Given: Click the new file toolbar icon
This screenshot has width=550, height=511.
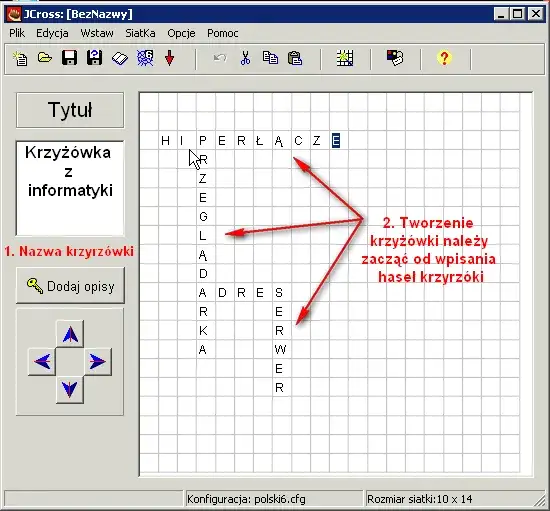Looking at the screenshot, I should coord(20,58).
